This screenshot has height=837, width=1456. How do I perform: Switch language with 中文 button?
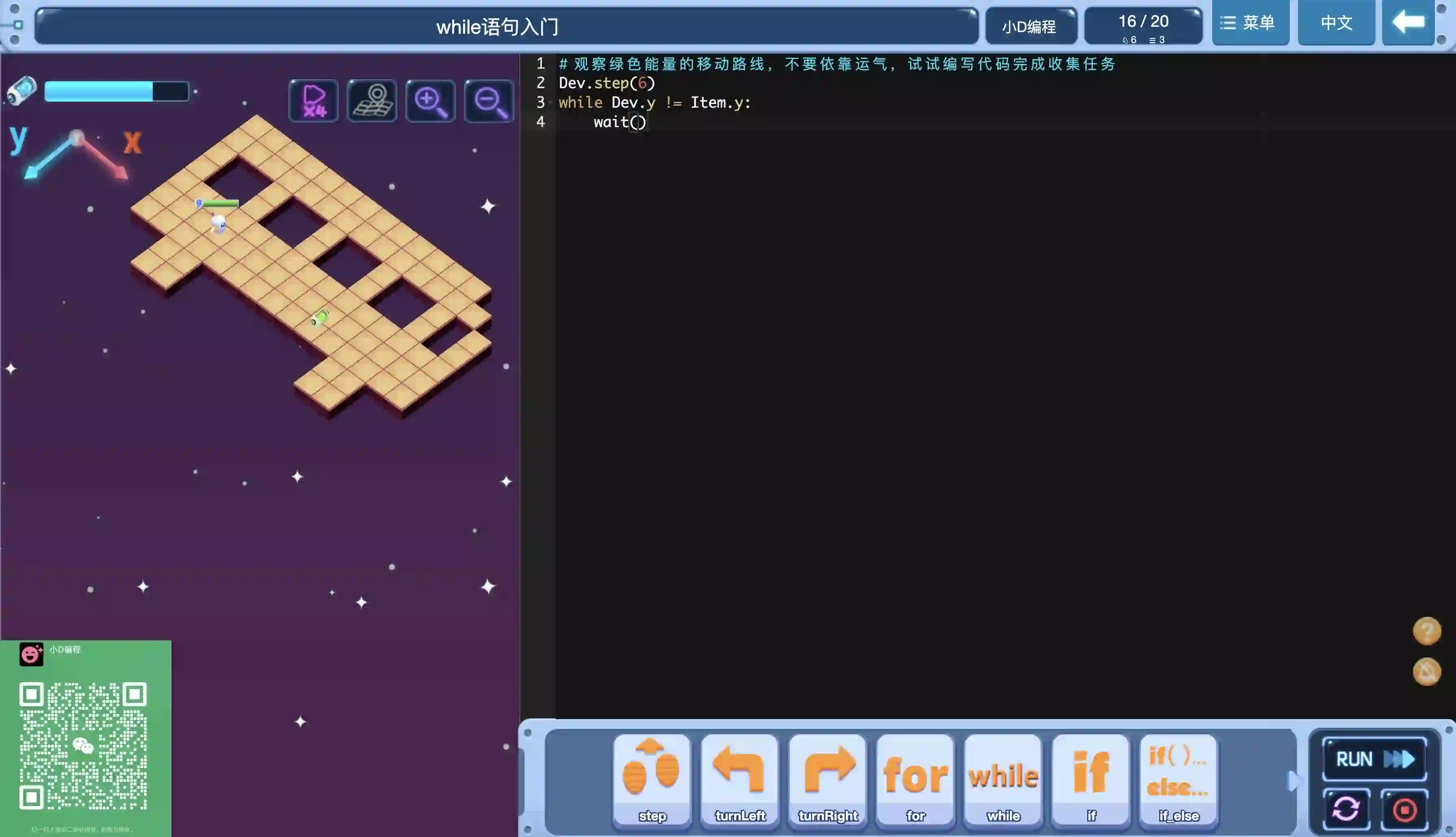pos(1336,23)
